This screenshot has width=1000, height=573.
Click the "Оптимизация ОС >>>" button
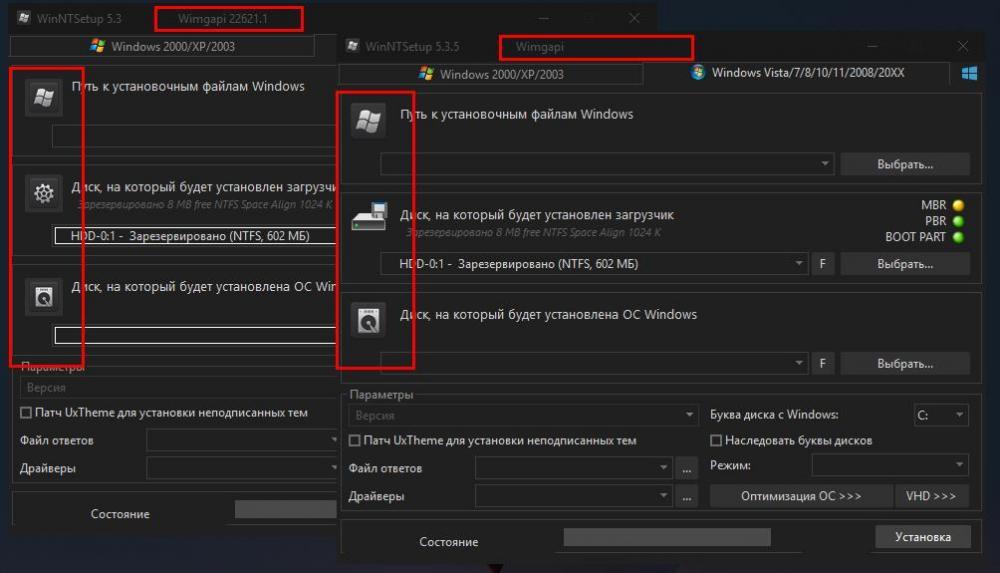[801, 496]
